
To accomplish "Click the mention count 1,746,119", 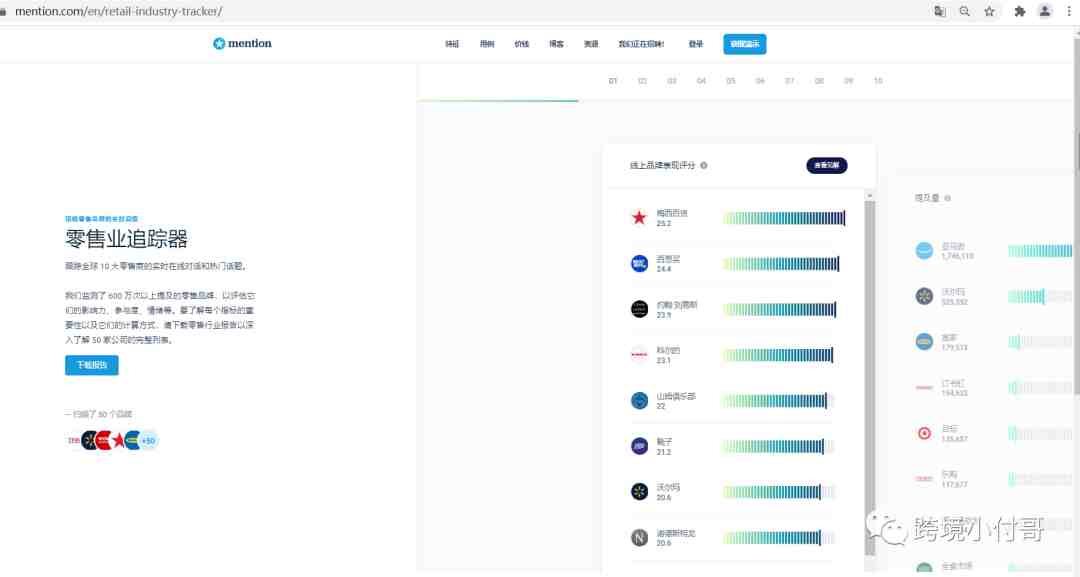I will click(x=957, y=256).
